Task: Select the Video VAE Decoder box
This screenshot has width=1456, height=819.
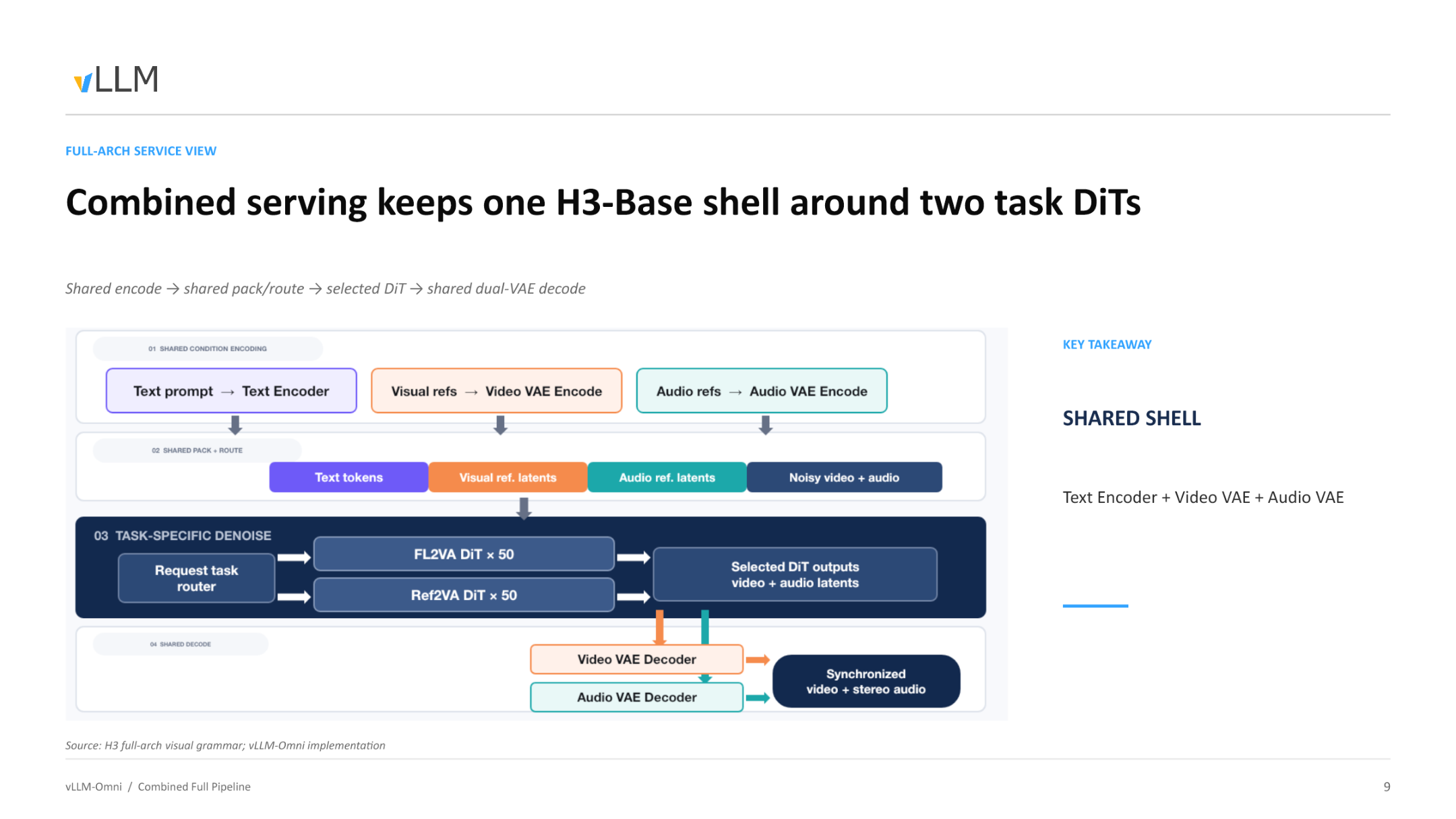Action: pos(636,659)
